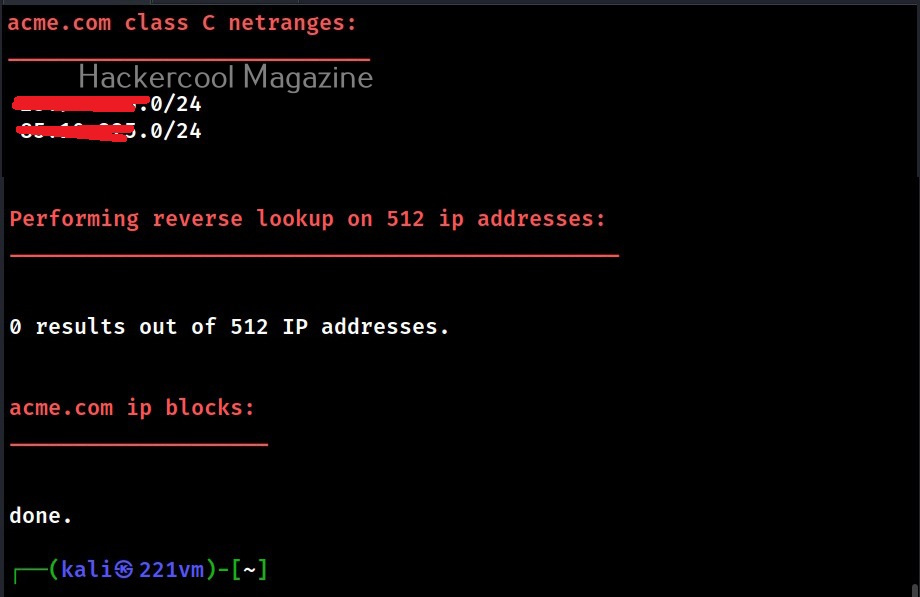
Task: Click the red underline below ip blocks heading
Action: (139, 444)
